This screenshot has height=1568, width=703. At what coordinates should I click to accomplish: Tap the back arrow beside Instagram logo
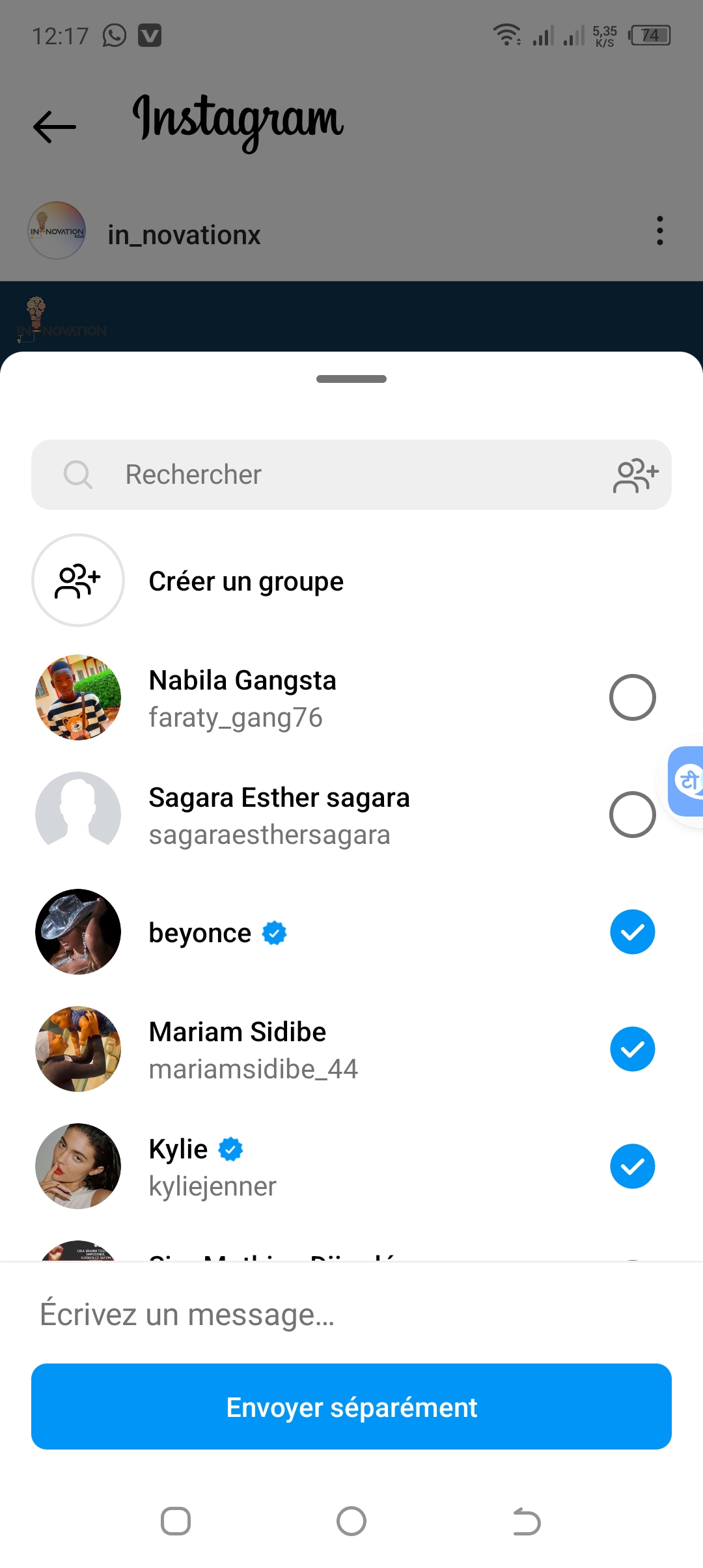coord(55,126)
